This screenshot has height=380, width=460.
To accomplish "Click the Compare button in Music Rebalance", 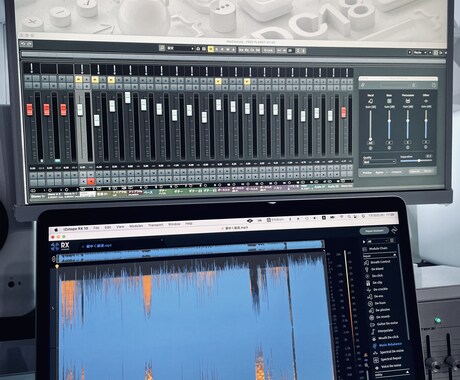I will coord(396,172).
